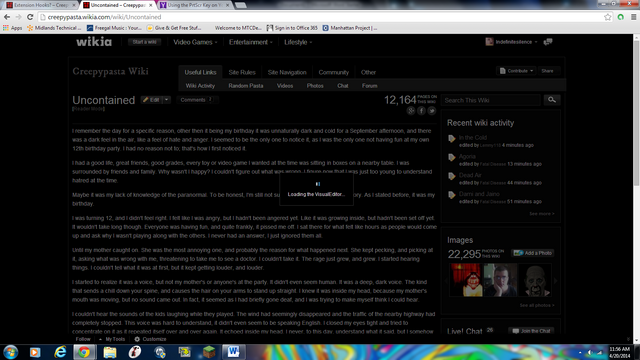Open the Forum submenu link
This screenshot has width=640, height=360.
pyautogui.click(x=369, y=86)
